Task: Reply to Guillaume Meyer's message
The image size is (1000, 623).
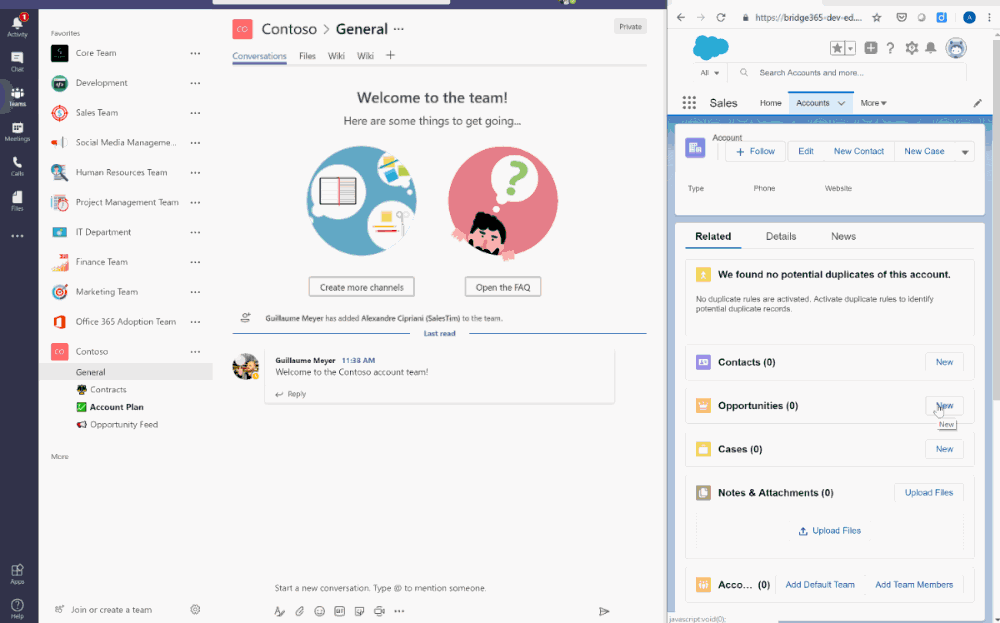Action: point(291,394)
